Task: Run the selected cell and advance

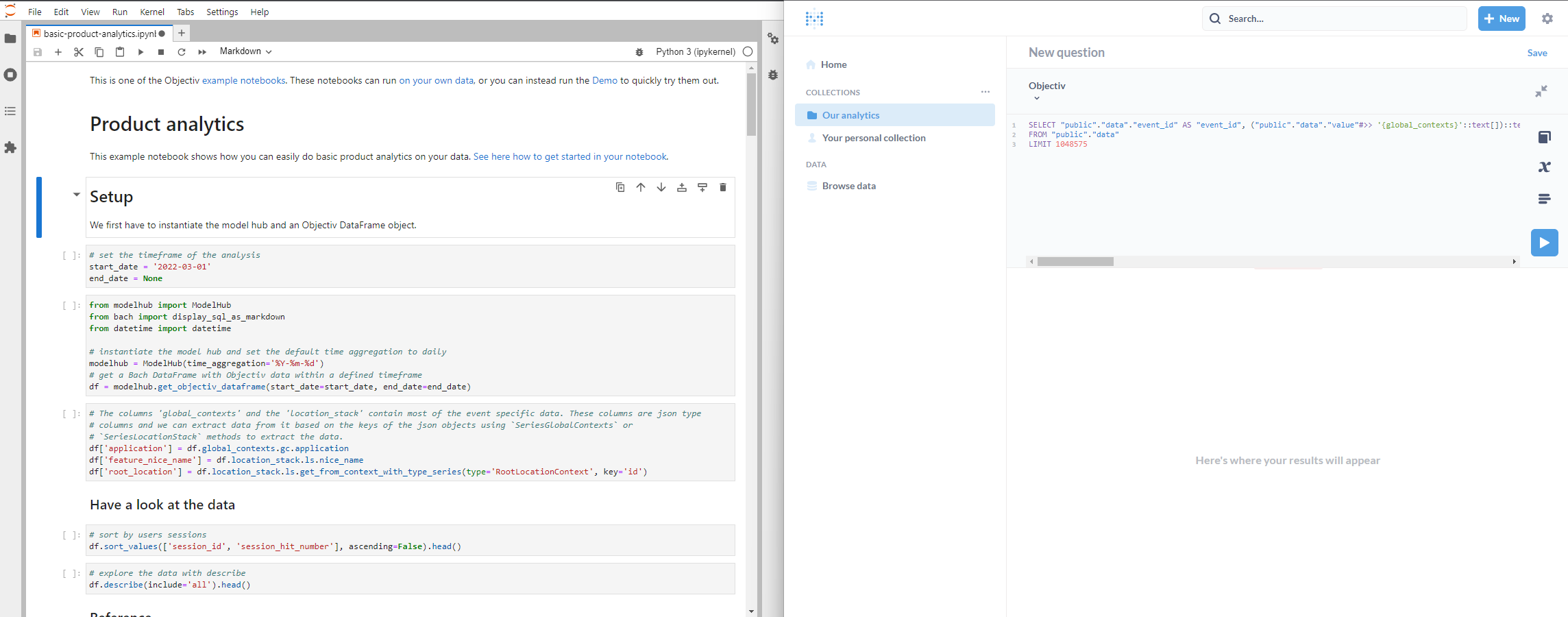Action: 140,52
